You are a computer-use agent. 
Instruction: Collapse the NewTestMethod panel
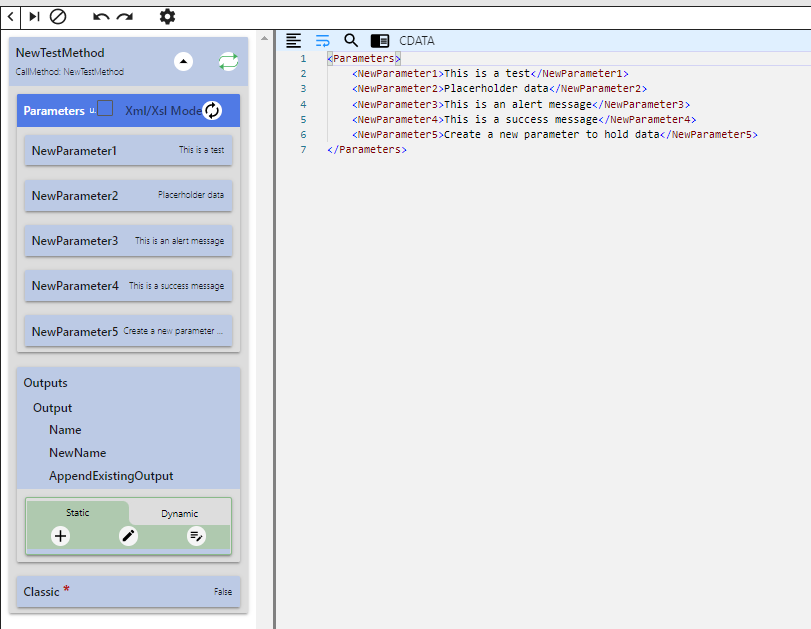(x=183, y=62)
